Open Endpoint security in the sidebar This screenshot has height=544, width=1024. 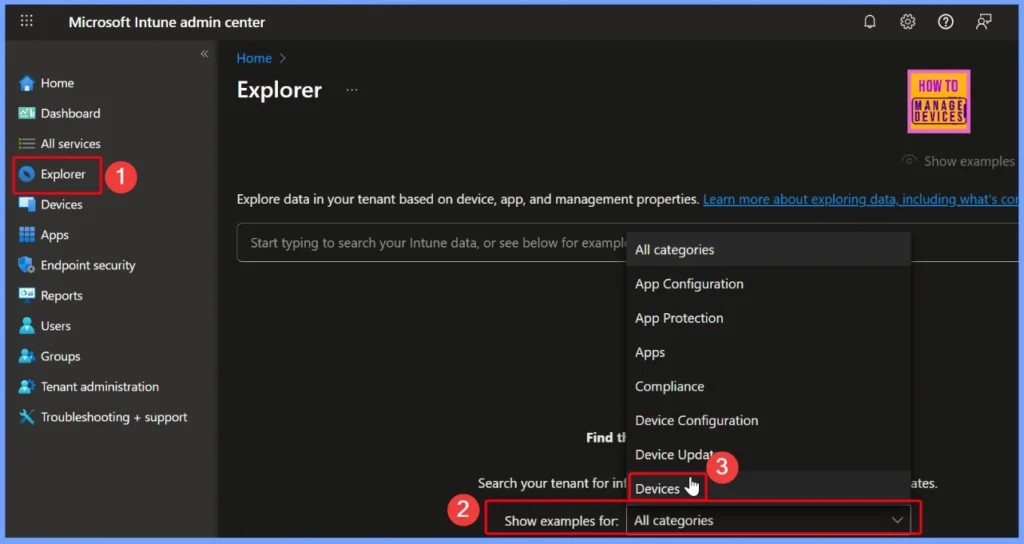[x=88, y=265]
